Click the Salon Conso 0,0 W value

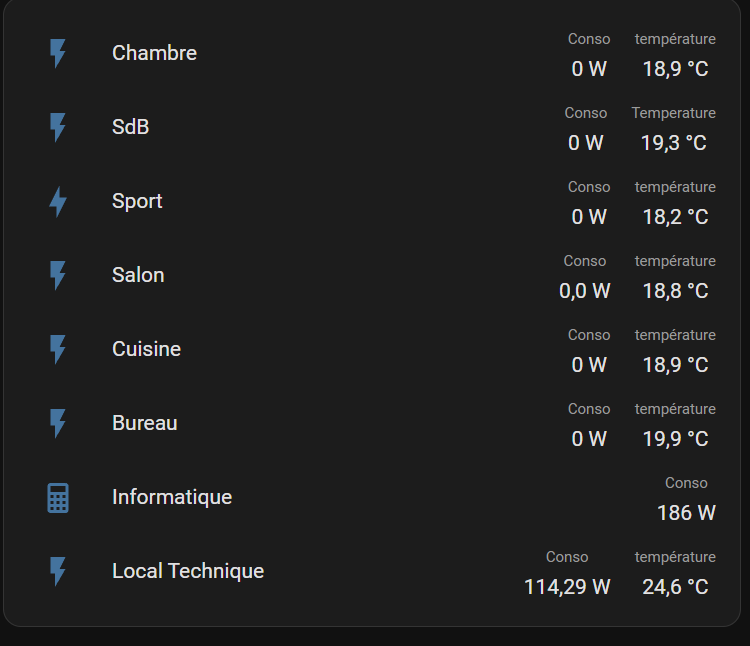[585, 291]
